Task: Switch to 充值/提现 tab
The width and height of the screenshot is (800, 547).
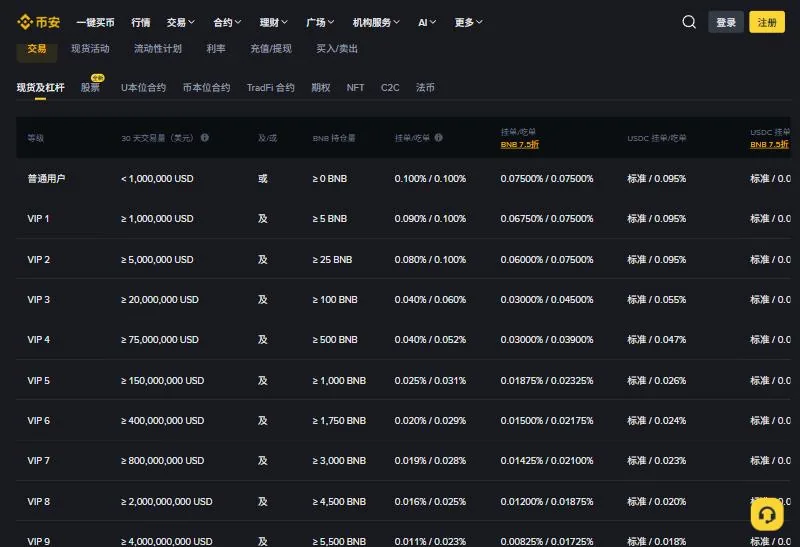Action: click(271, 48)
